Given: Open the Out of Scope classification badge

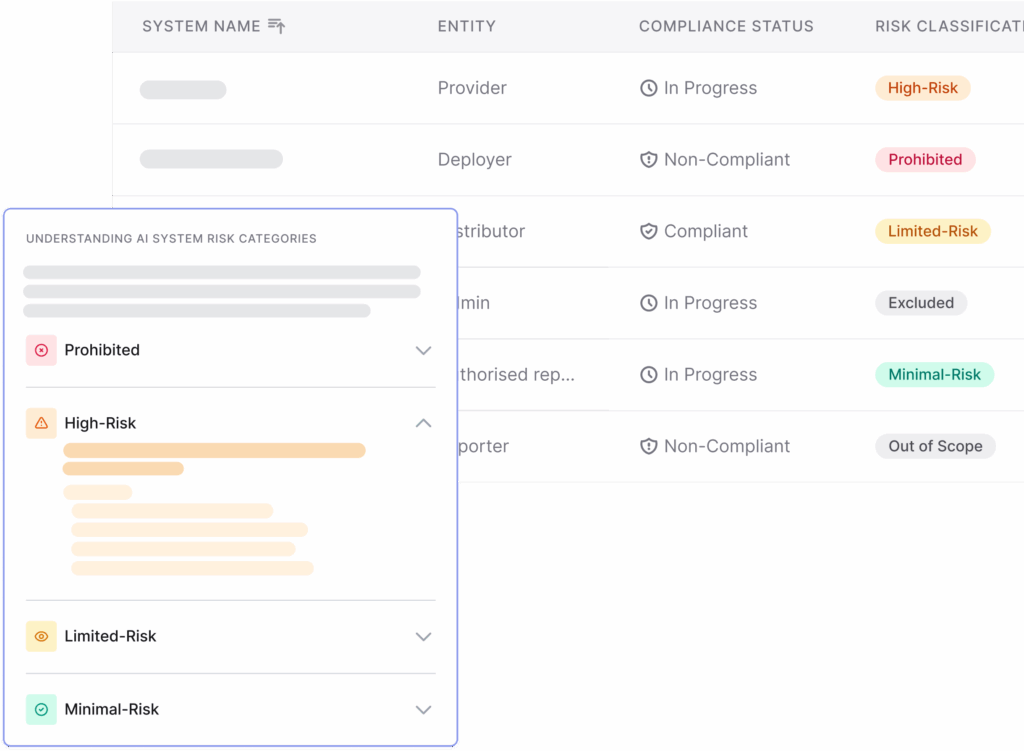Looking at the screenshot, I should point(935,447).
